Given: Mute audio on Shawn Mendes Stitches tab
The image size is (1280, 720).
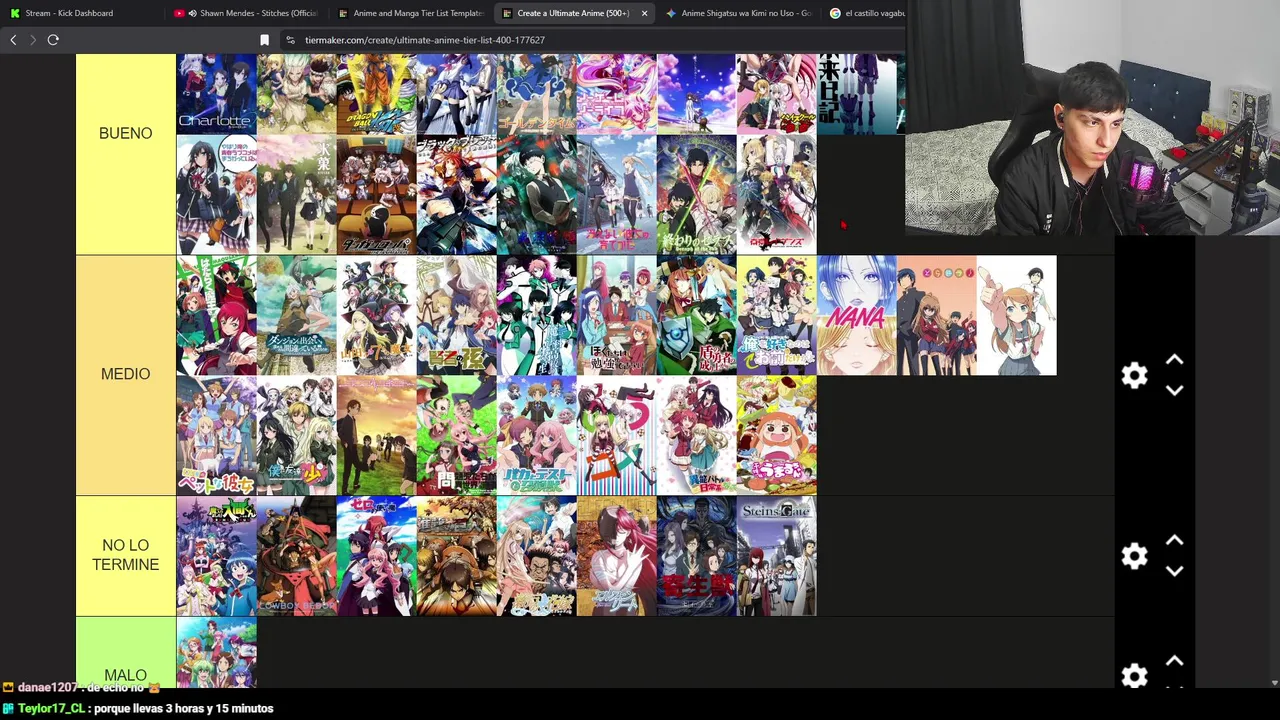Looking at the screenshot, I should 192,13.
